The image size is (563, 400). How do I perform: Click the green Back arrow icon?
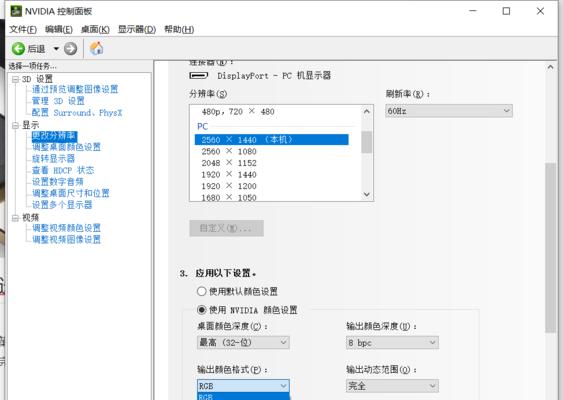pos(18,48)
